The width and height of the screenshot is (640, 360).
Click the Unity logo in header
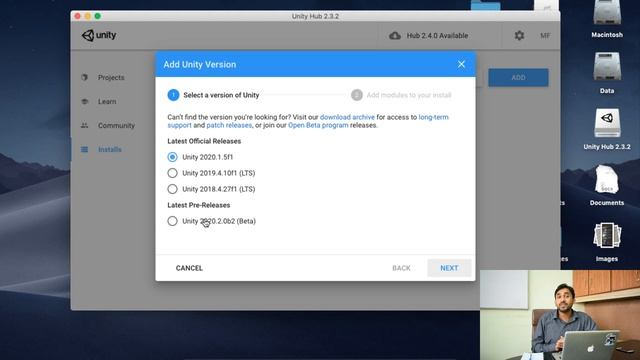coord(99,35)
